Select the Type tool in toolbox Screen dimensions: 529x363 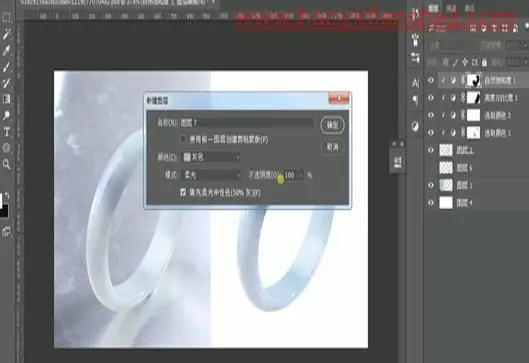(x=6, y=132)
